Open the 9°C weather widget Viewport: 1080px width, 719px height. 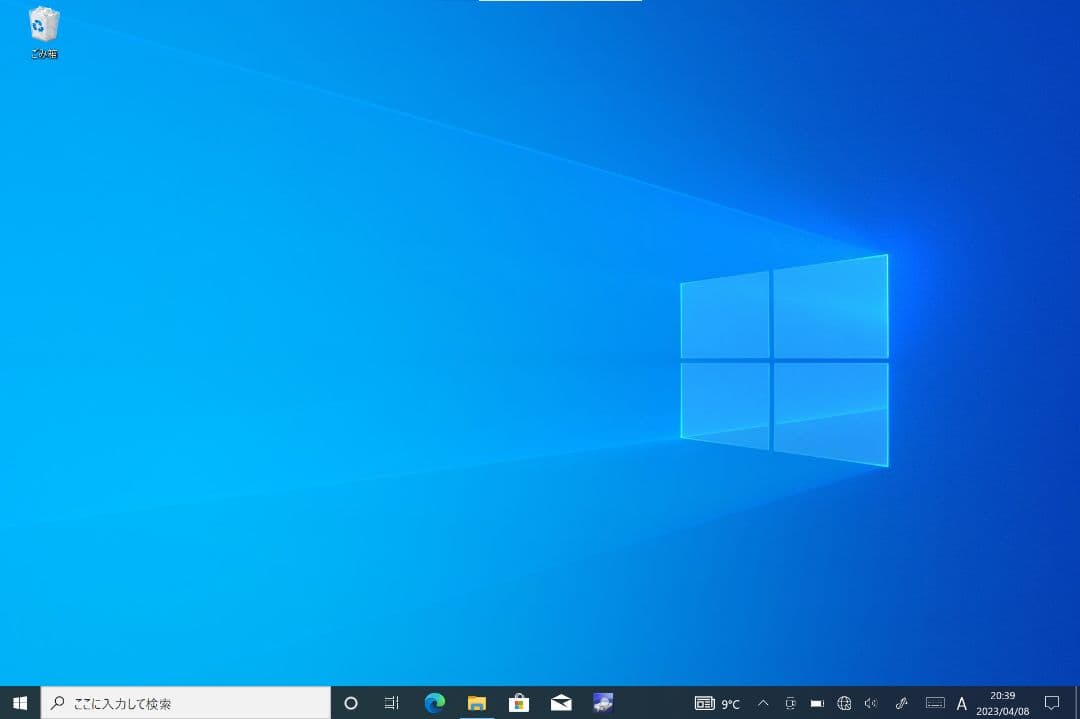(722, 703)
